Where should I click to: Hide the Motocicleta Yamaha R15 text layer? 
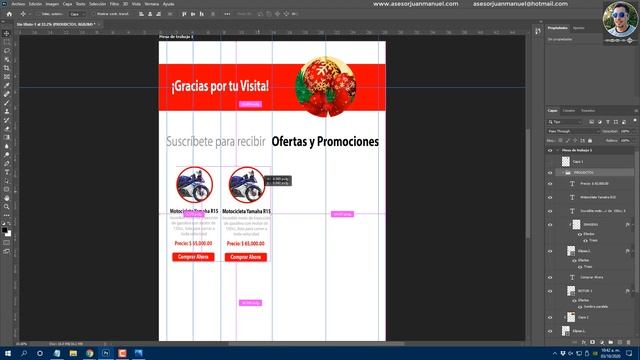(x=550, y=198)
